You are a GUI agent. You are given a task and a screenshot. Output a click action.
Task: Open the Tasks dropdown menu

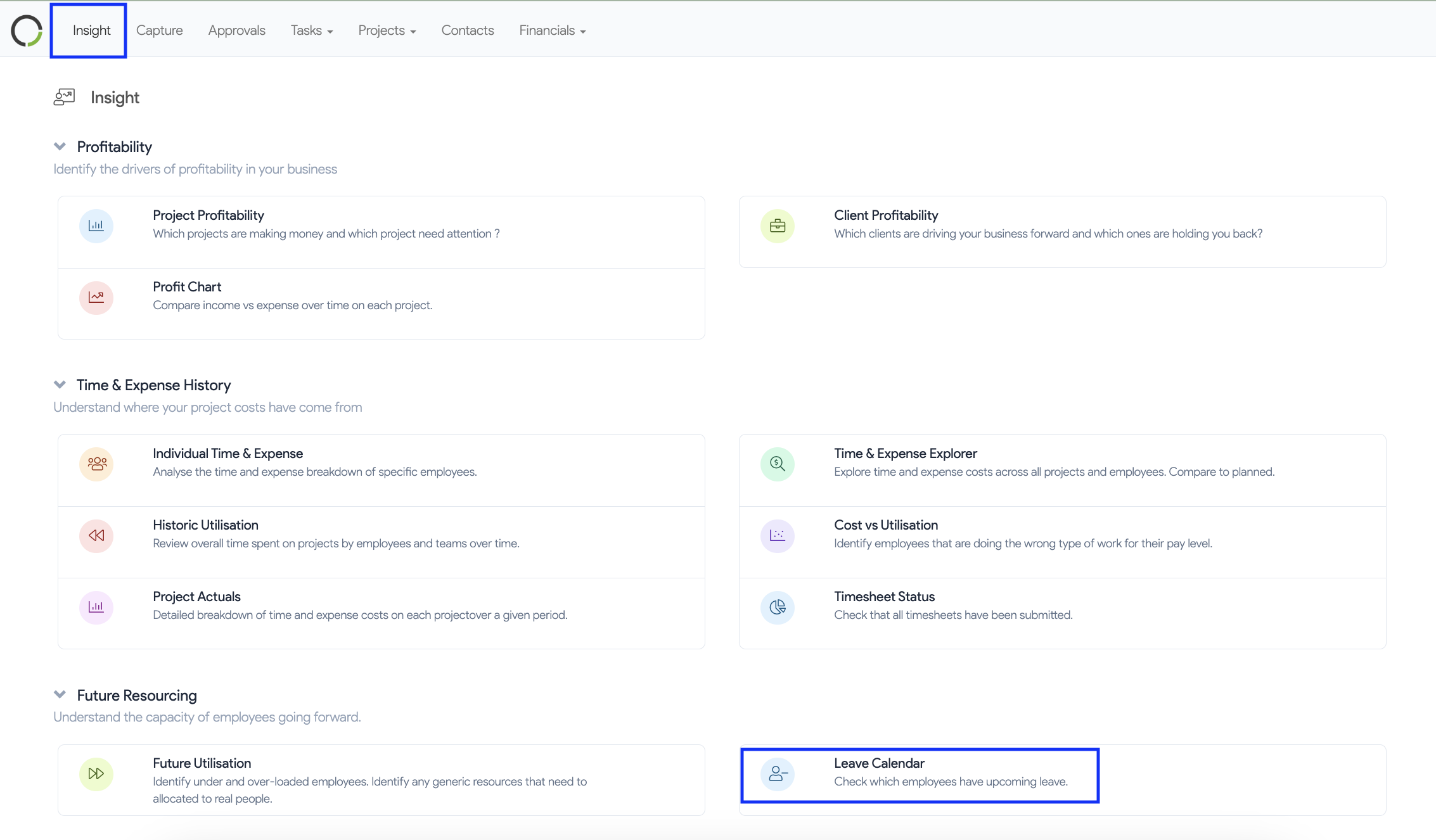pos(311,30)
